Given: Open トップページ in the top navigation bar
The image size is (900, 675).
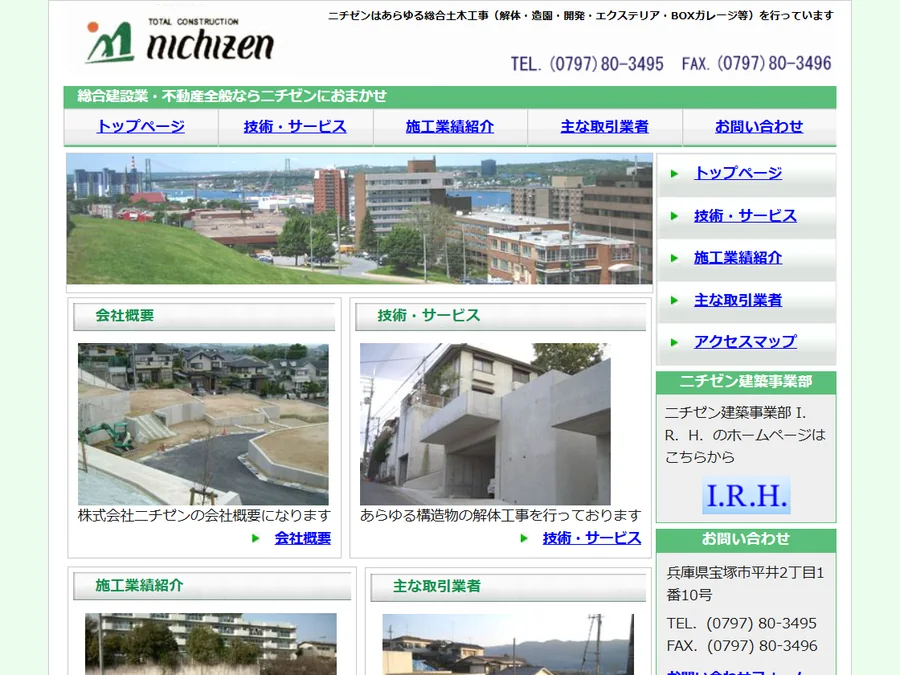Looking at the screenshot, I should click(x=141, y=126).
